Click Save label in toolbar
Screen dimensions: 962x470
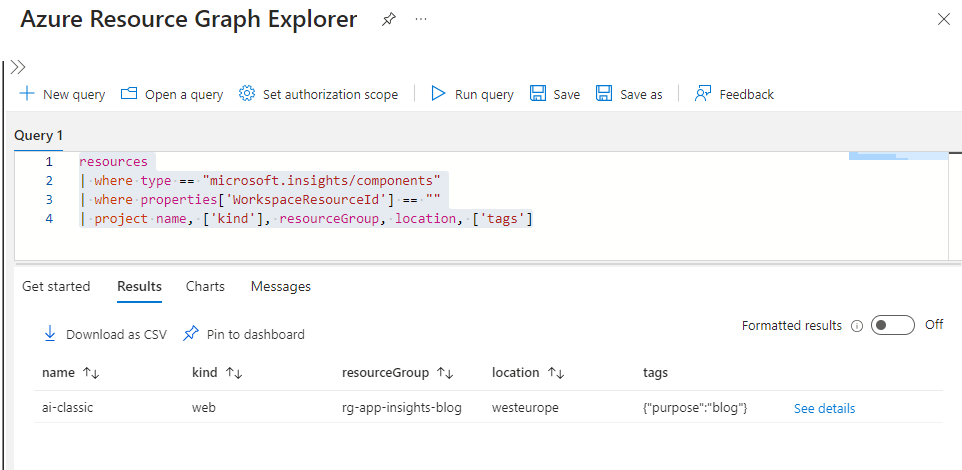pyautogui.click(x=566, y=94)
